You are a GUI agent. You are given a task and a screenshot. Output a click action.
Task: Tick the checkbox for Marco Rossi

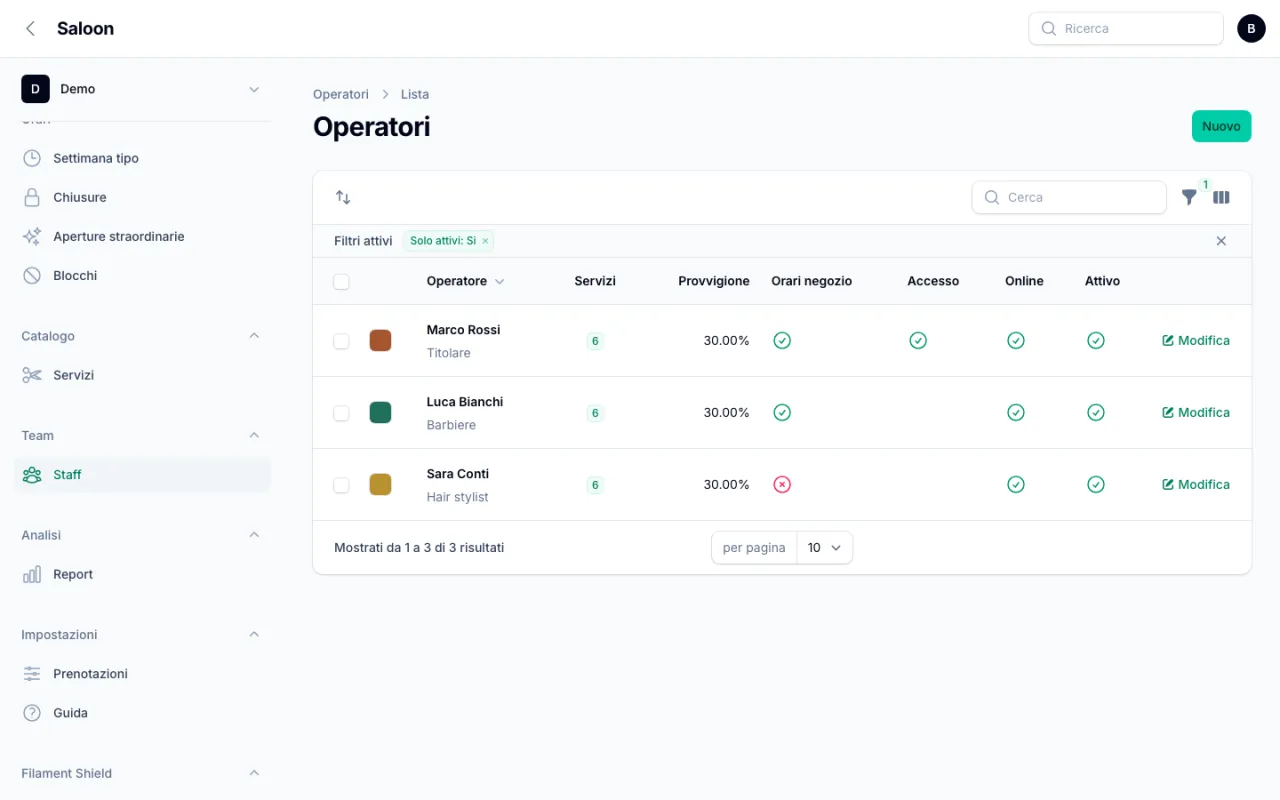pyautogui.click(x=341, y=341)
